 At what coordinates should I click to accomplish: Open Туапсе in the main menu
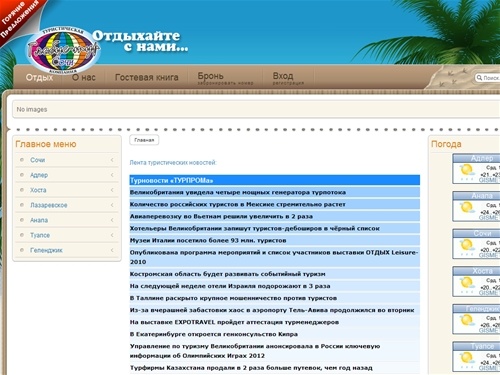[x=40, y=235]
